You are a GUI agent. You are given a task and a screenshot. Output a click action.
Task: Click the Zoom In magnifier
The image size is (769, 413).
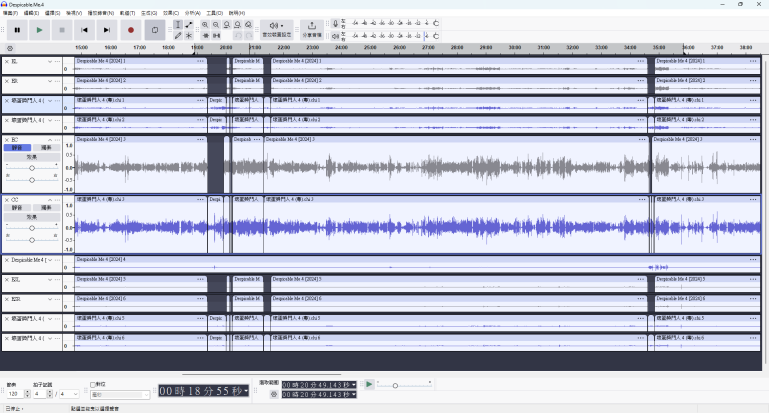coord(205,25)
